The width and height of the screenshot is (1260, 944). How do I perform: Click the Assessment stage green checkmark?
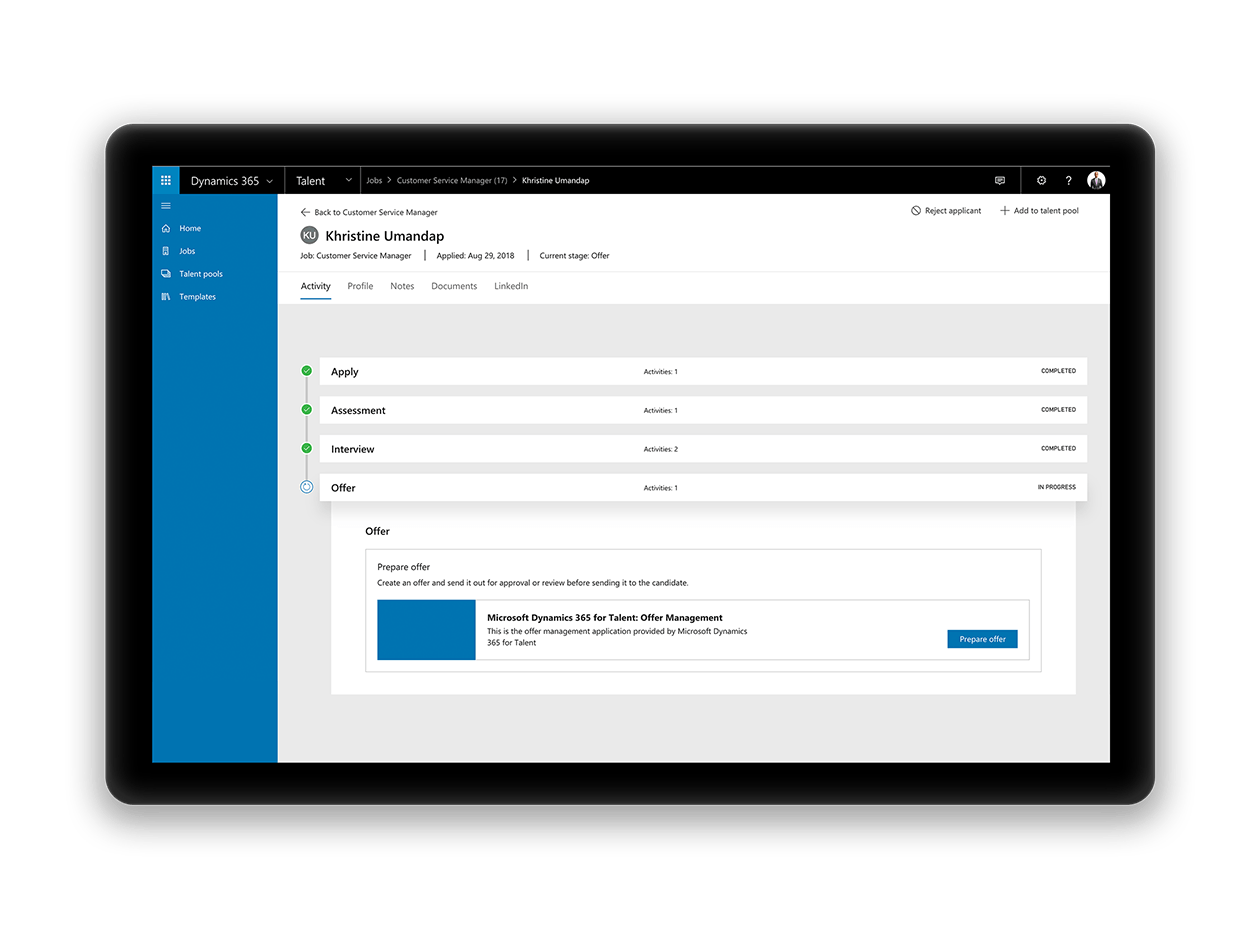click(x=307, y=410)
